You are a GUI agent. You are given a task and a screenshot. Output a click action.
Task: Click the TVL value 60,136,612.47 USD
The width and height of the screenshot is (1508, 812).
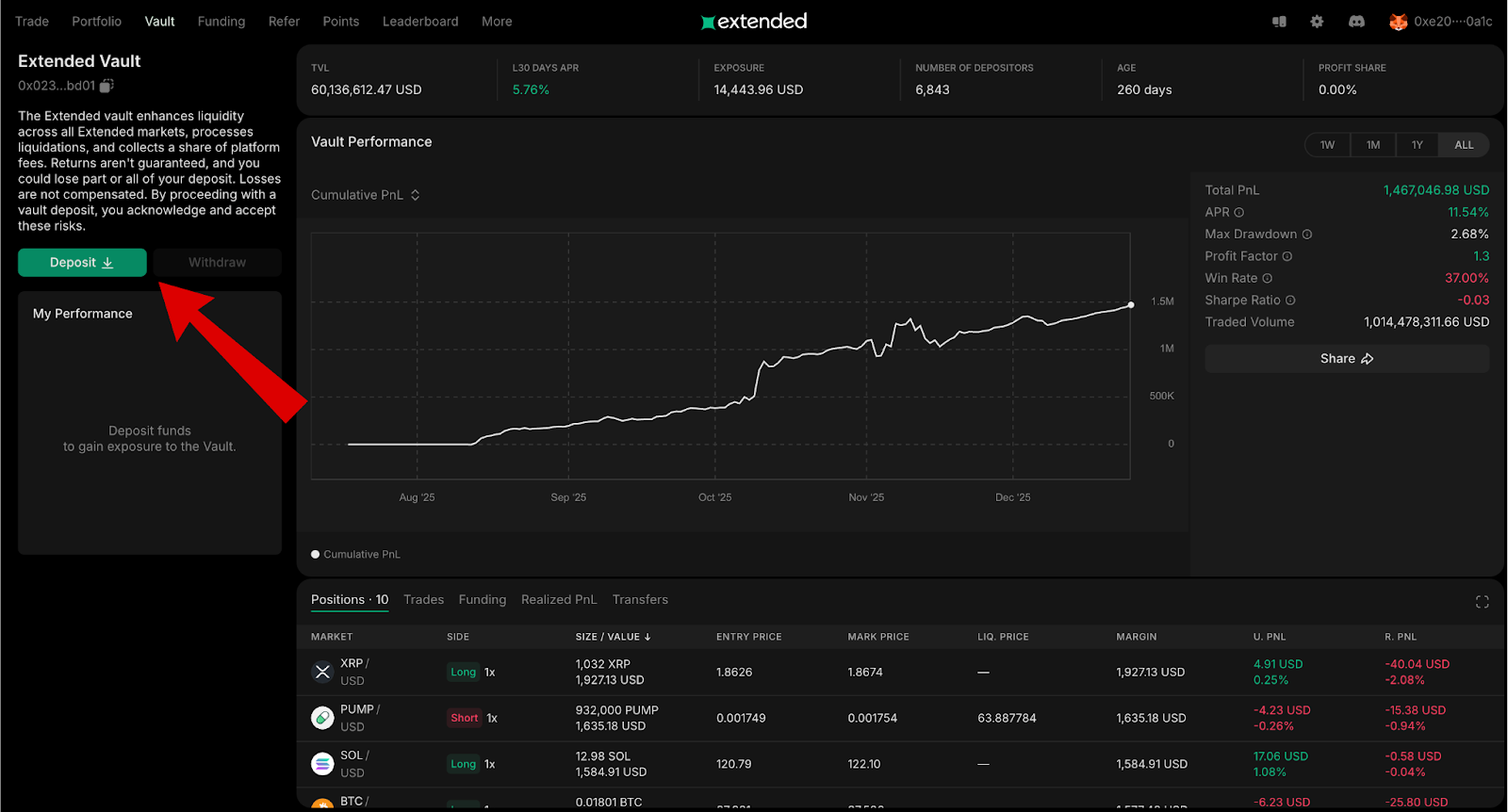(x=367, y=90)
